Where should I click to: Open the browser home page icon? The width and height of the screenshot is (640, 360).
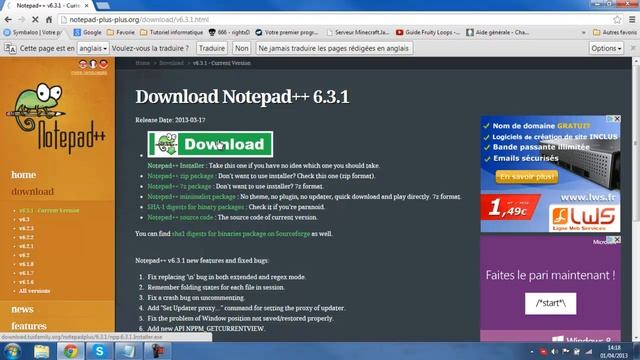(x=49, y=19)
